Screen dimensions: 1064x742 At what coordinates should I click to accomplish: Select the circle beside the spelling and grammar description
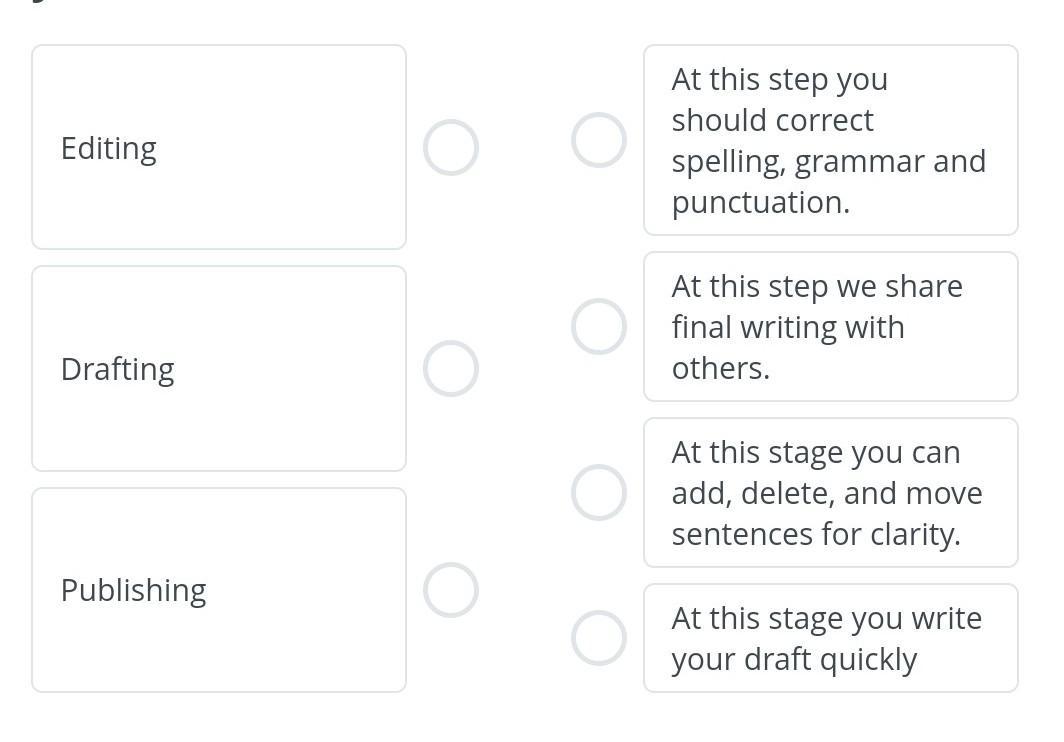[x=599, y=140]
